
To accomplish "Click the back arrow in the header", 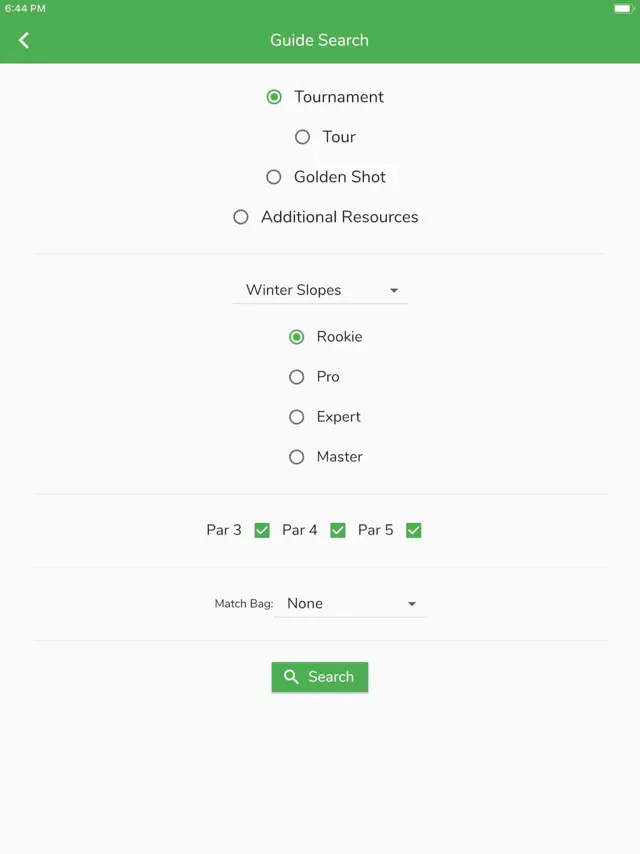I will [23, 40].
